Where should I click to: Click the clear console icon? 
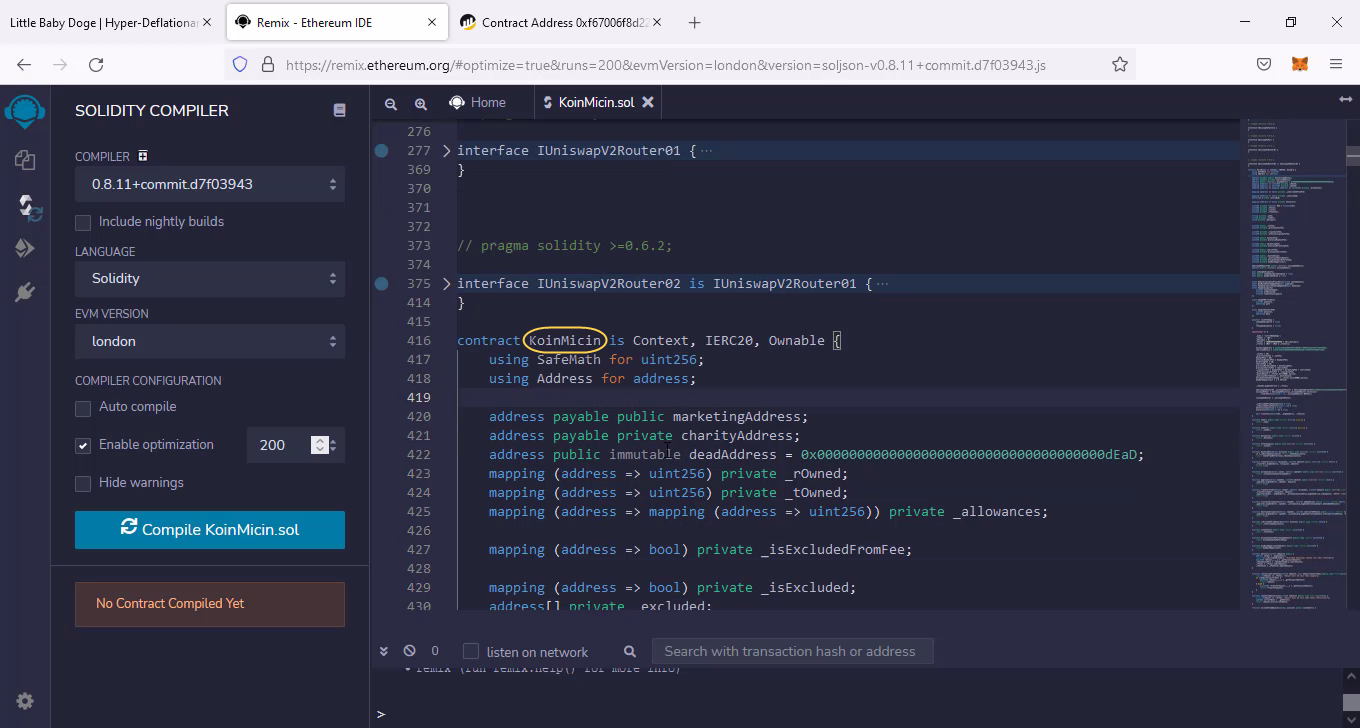point(409,651)
